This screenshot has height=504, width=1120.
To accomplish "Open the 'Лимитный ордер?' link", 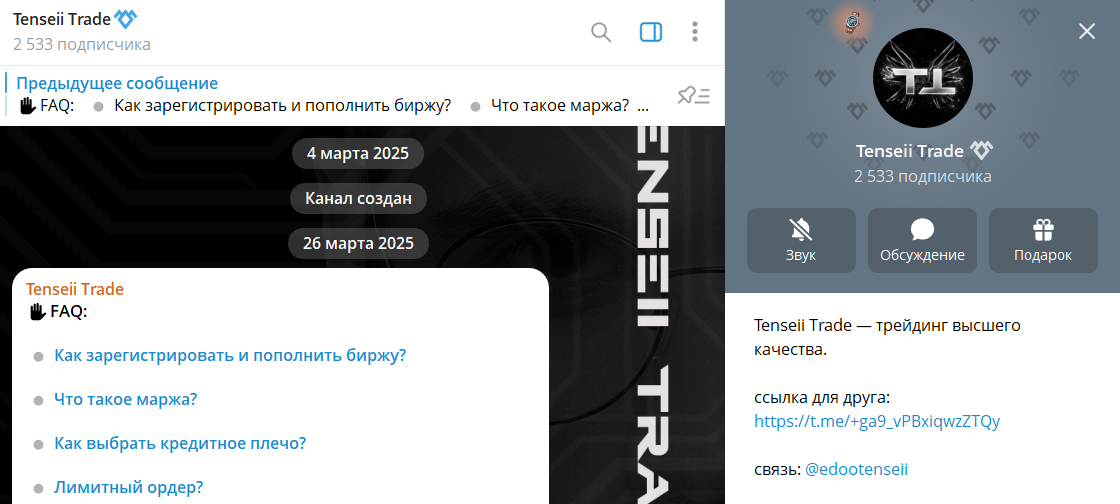I will [x=129, y=488].
